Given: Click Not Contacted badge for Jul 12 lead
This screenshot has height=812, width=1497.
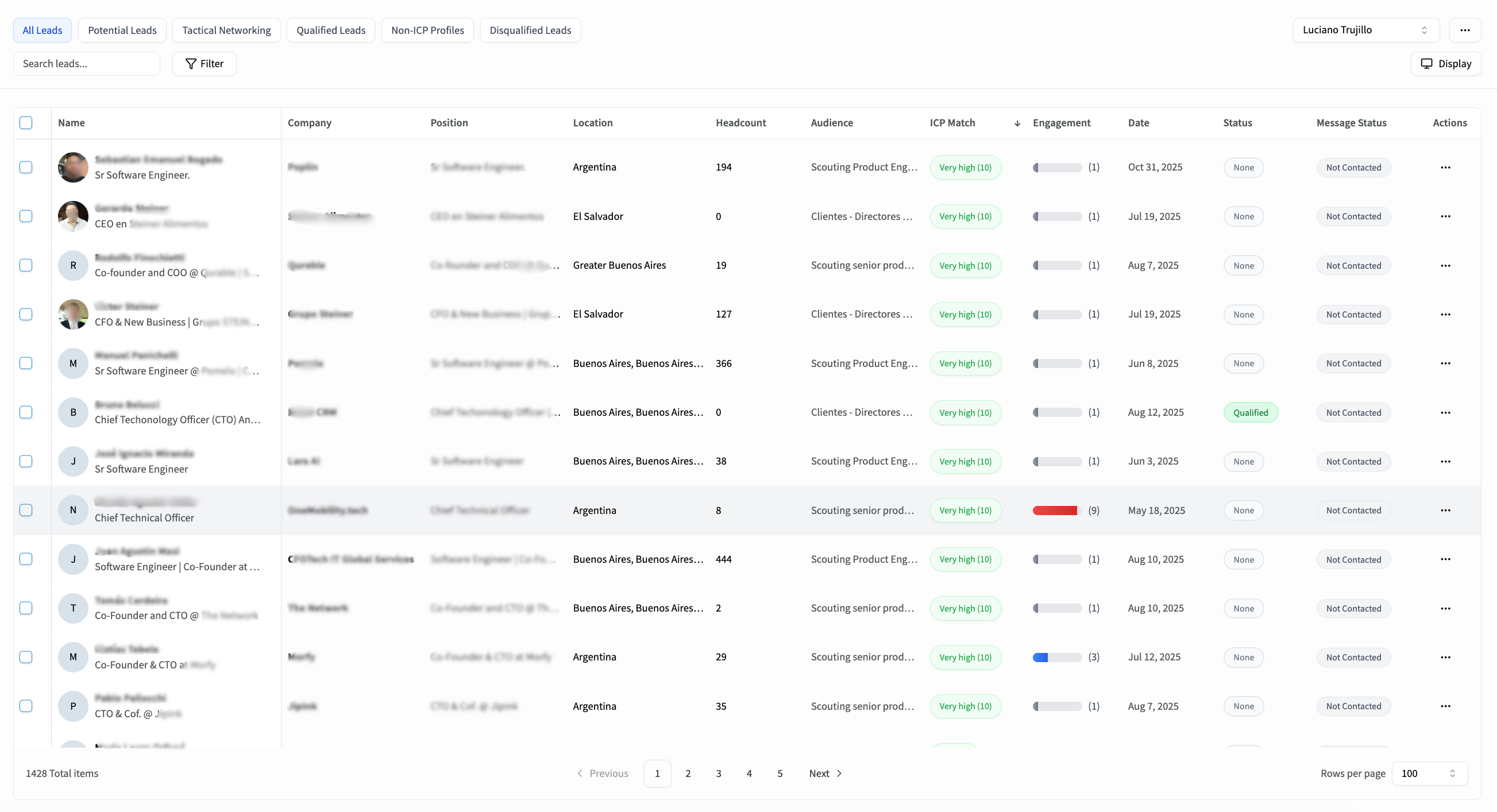Looking at the screenshot, I should click(x=1353, y=658).
